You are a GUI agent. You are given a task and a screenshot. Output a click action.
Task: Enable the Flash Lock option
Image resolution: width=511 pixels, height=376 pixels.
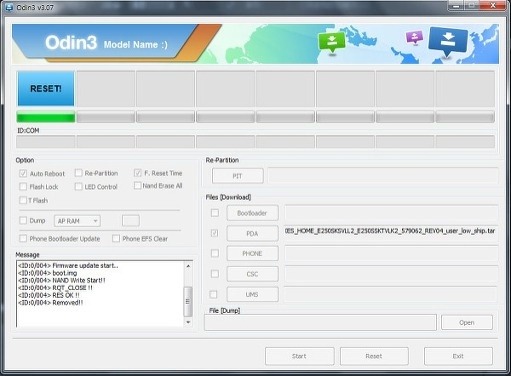pyautogui.click(x=23, y=187)
